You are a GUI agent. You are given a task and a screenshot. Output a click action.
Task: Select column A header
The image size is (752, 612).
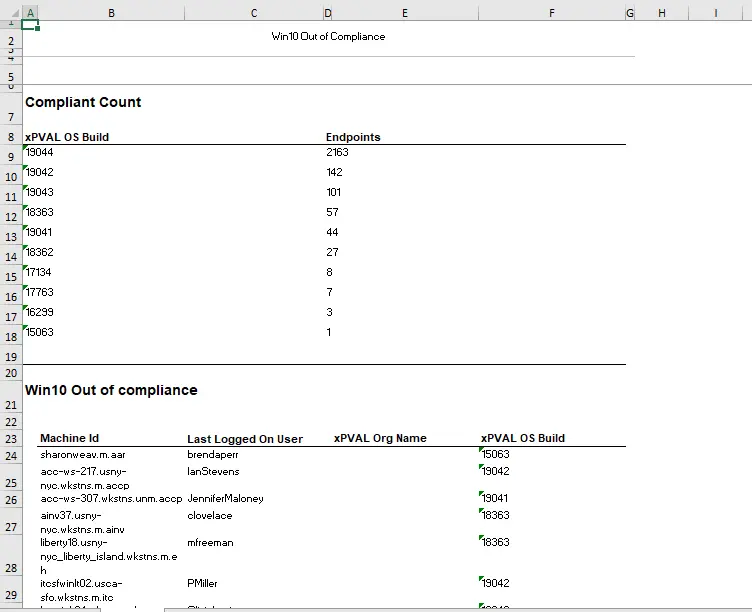pos(30,13)
